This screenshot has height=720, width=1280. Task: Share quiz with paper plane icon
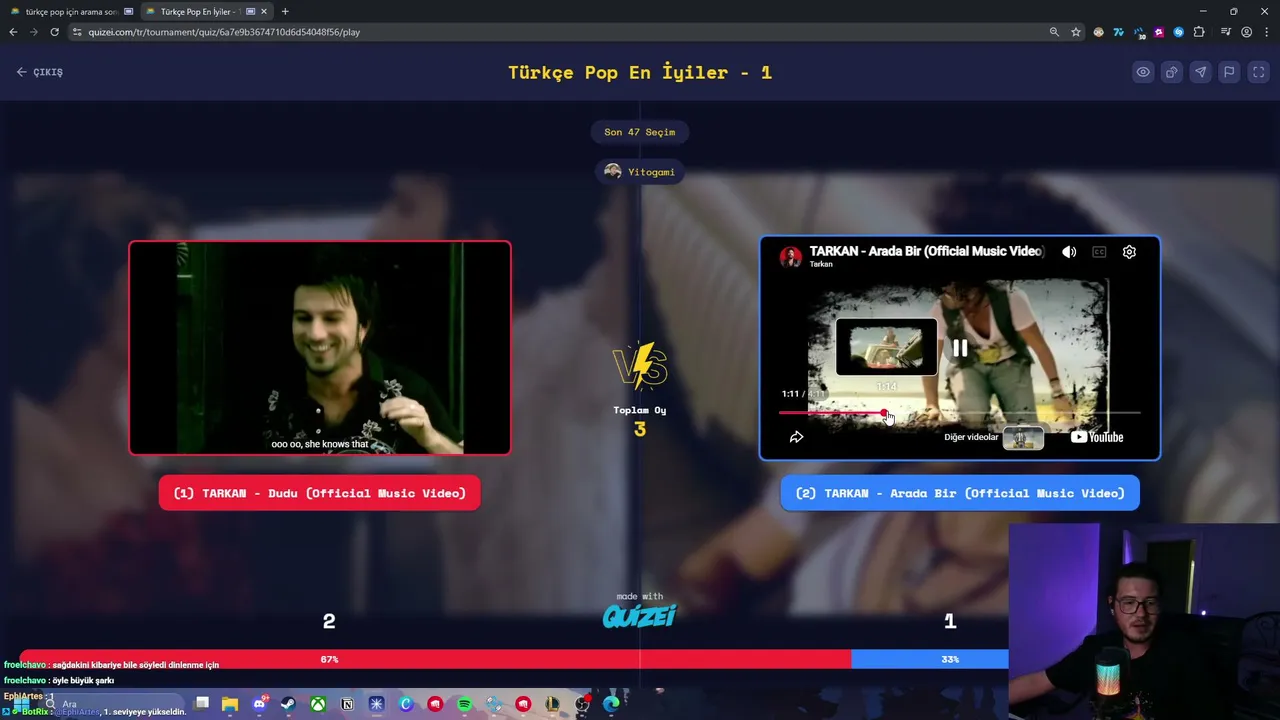tap(1201, 72)
